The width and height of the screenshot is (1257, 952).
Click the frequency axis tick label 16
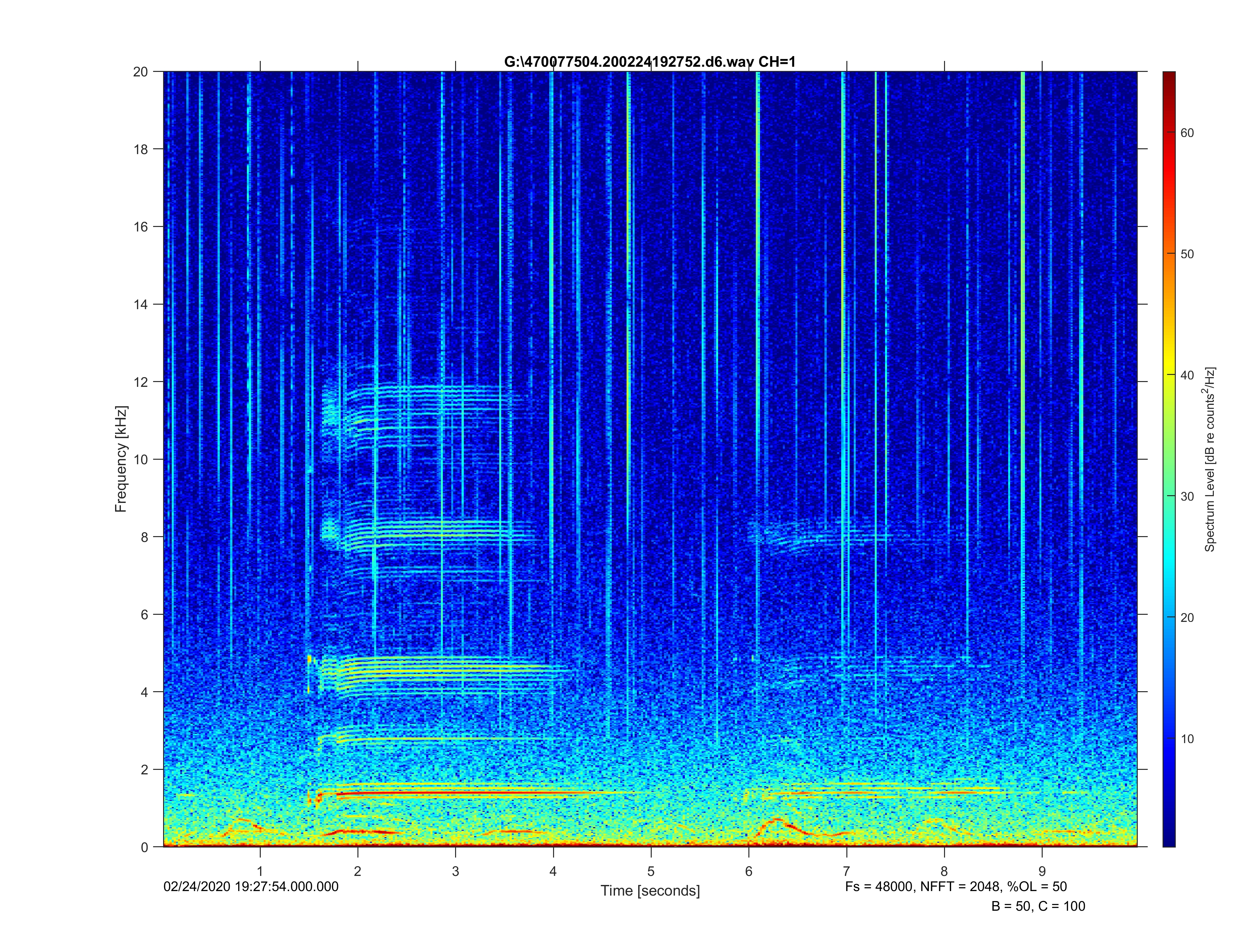pos(140,227)
